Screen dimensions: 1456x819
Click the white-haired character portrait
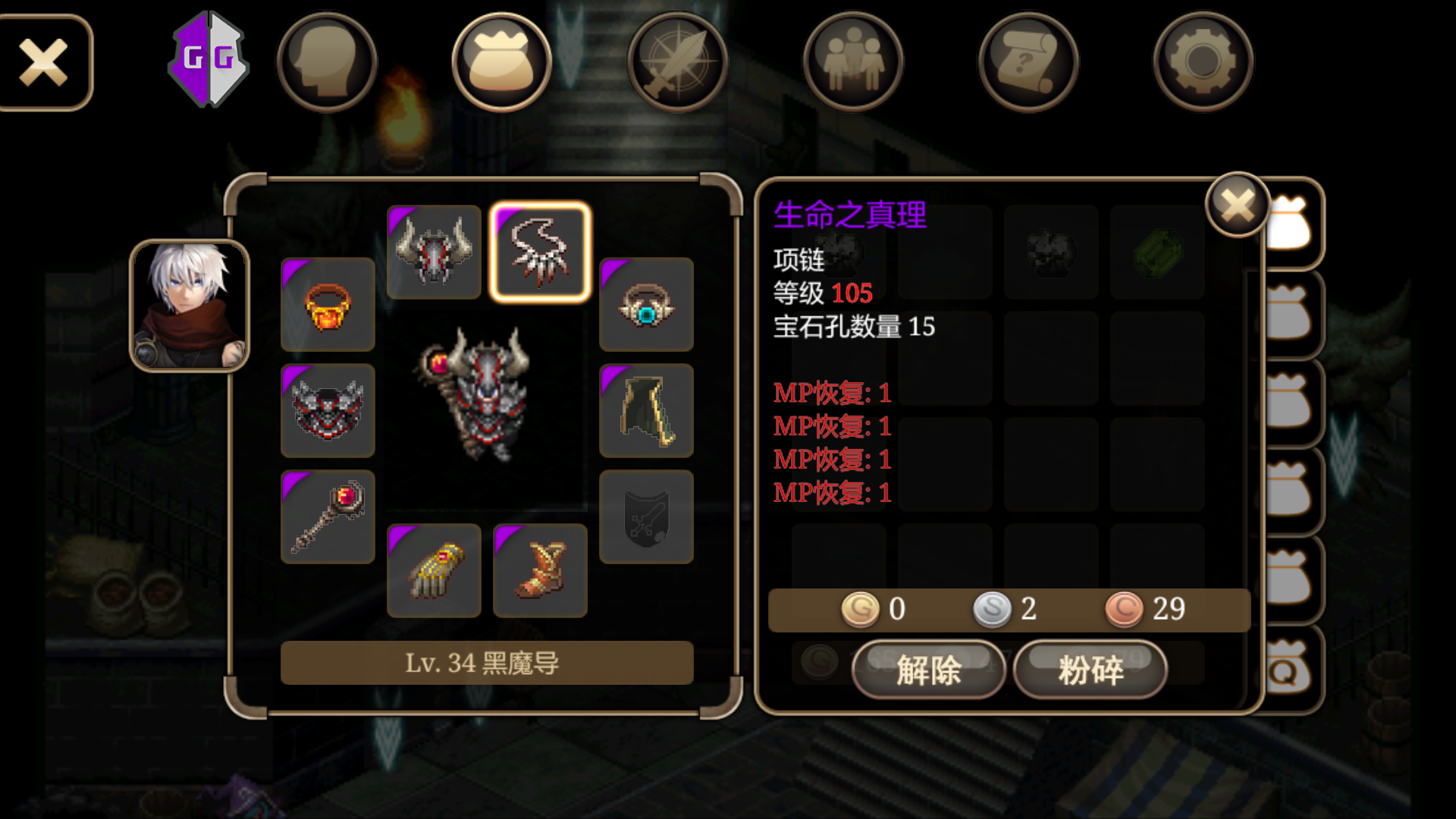pyautogui.click(x=190, y=306)
